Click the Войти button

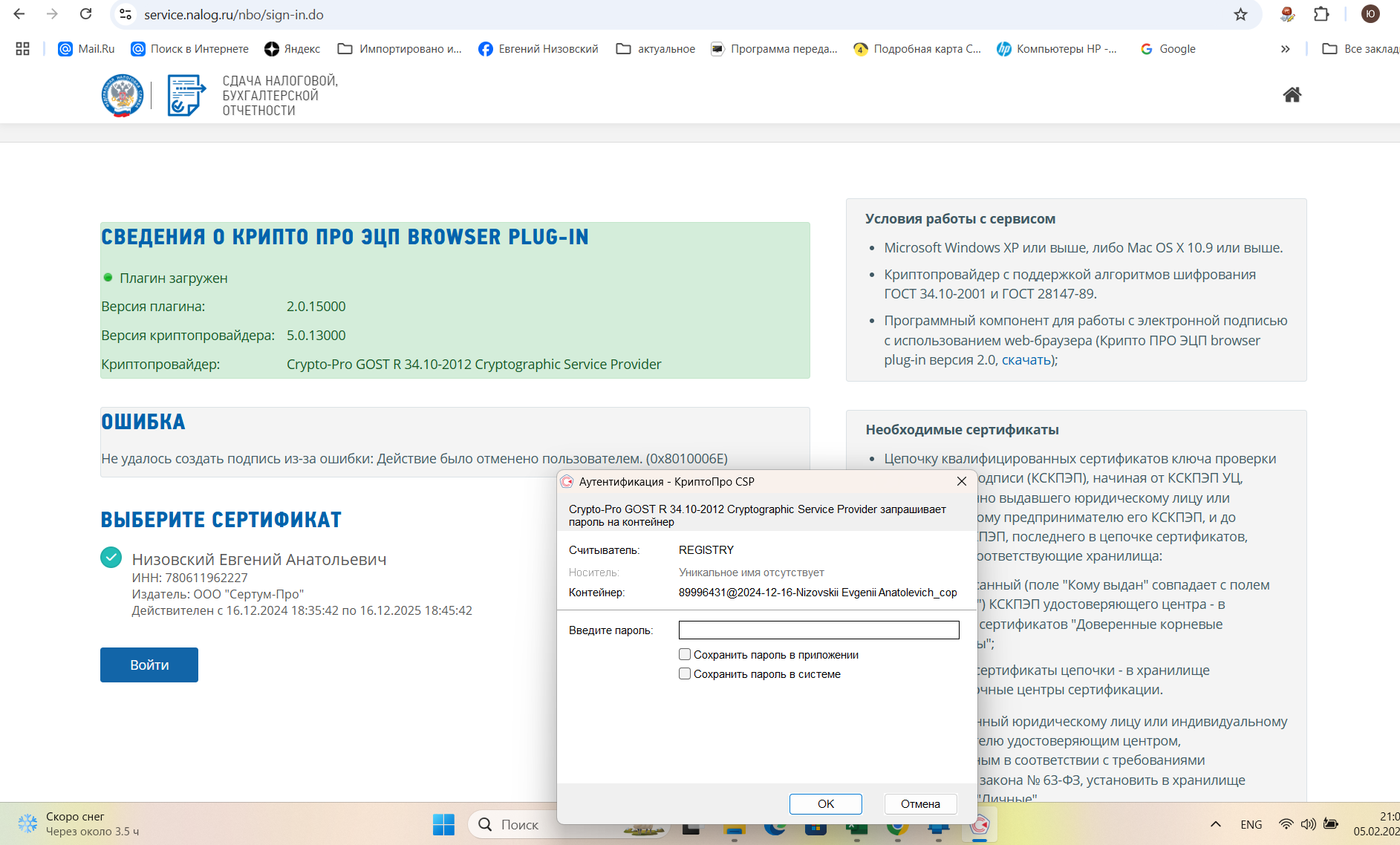(149, 665)
